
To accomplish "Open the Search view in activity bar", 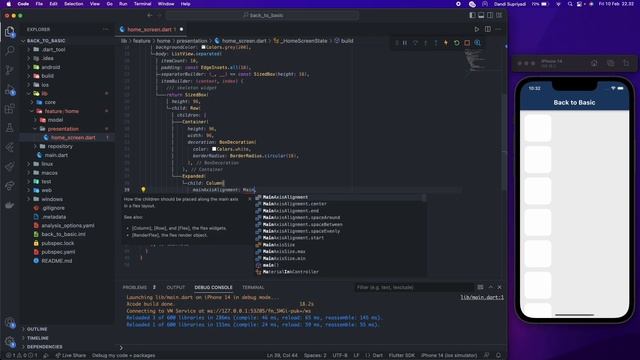I will click(10, 50).
